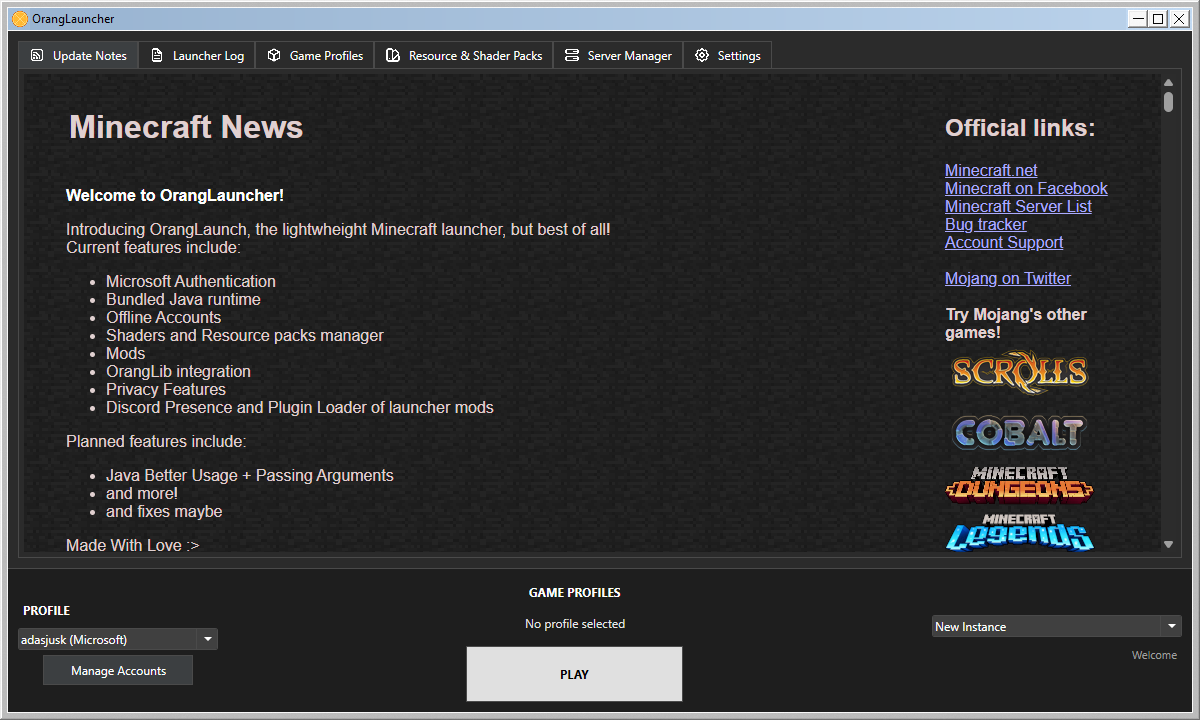Follow Mojang on Twitter
The width and height of the screenshot is (1200, 720).
click(1007, 278)
